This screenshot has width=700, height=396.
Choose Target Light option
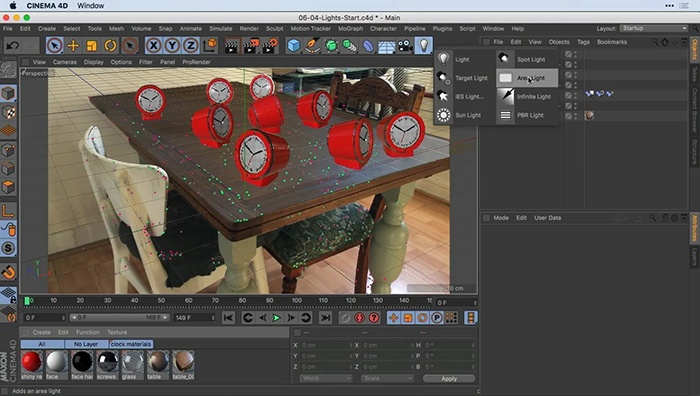[x=465, y=78]
